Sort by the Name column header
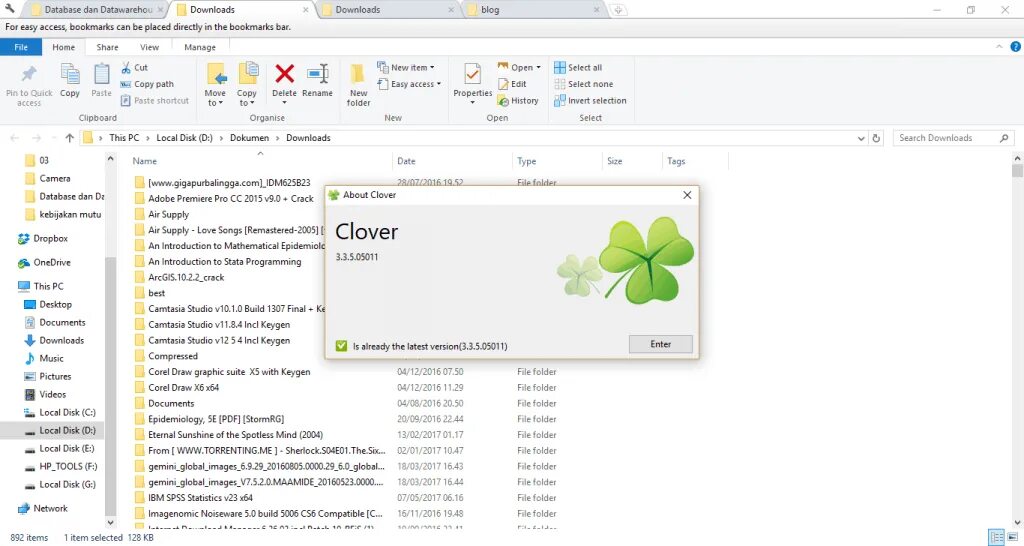1024x546 pixels. point(144,161)
